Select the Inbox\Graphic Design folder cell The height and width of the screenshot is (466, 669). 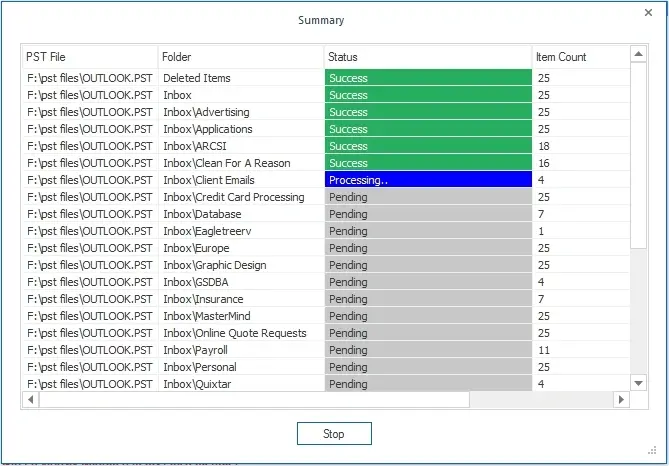(x=241, y=265)
